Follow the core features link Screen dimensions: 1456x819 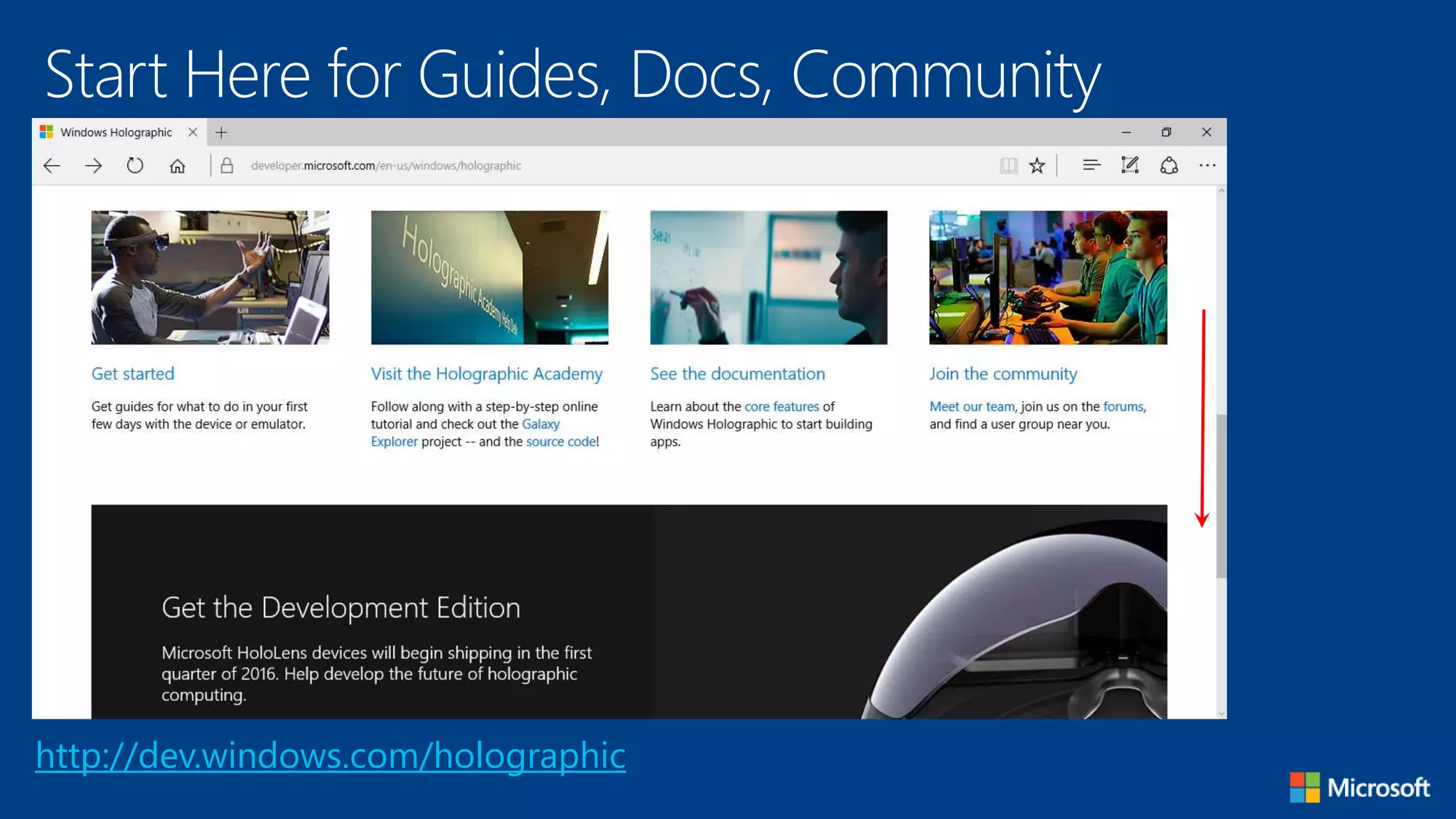(782, 407)
